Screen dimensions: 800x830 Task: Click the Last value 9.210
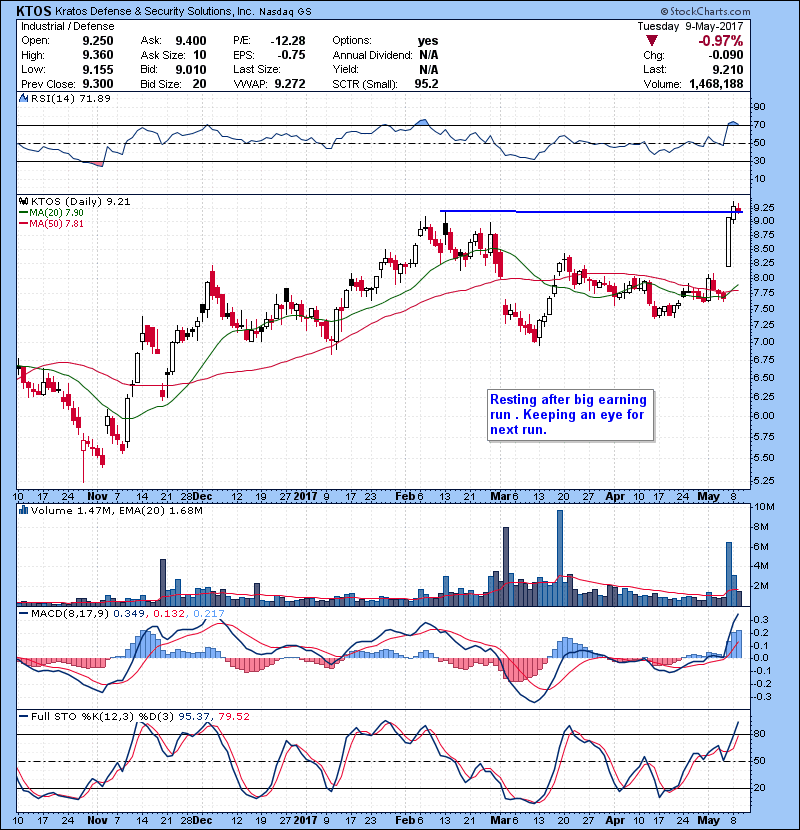tap(727, 69)
